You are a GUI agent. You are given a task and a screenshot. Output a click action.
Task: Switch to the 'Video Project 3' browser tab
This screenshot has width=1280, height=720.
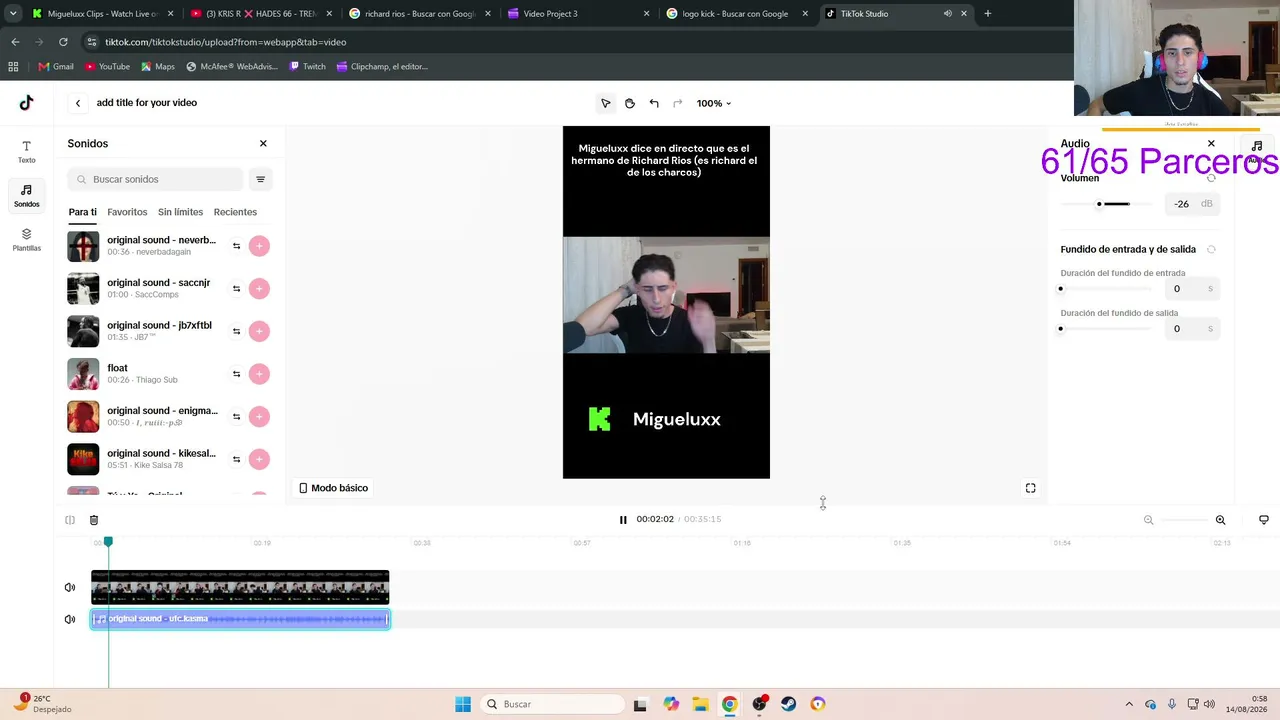click(579, 14)
